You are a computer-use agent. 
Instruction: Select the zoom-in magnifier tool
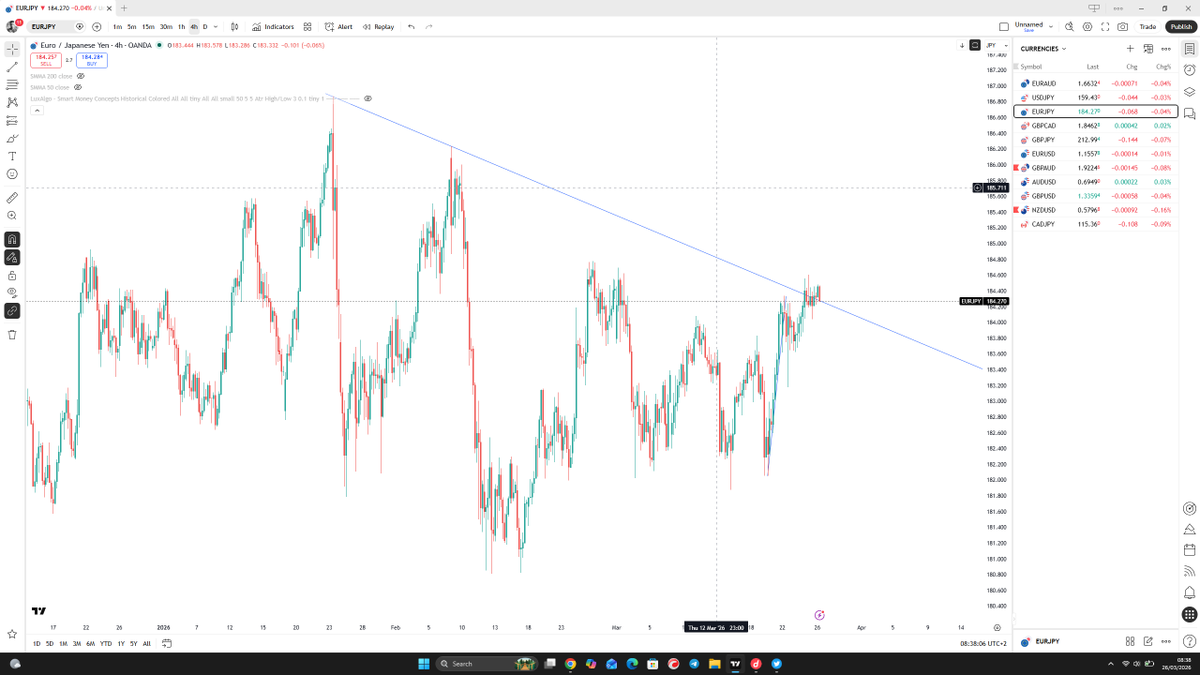[x=12, y=215]
